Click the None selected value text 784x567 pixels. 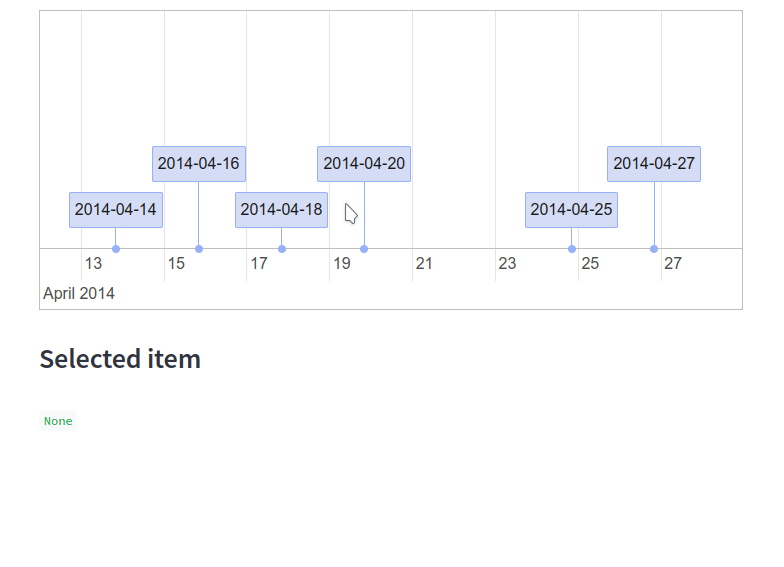pyautogui.click(x=58, y=421)
